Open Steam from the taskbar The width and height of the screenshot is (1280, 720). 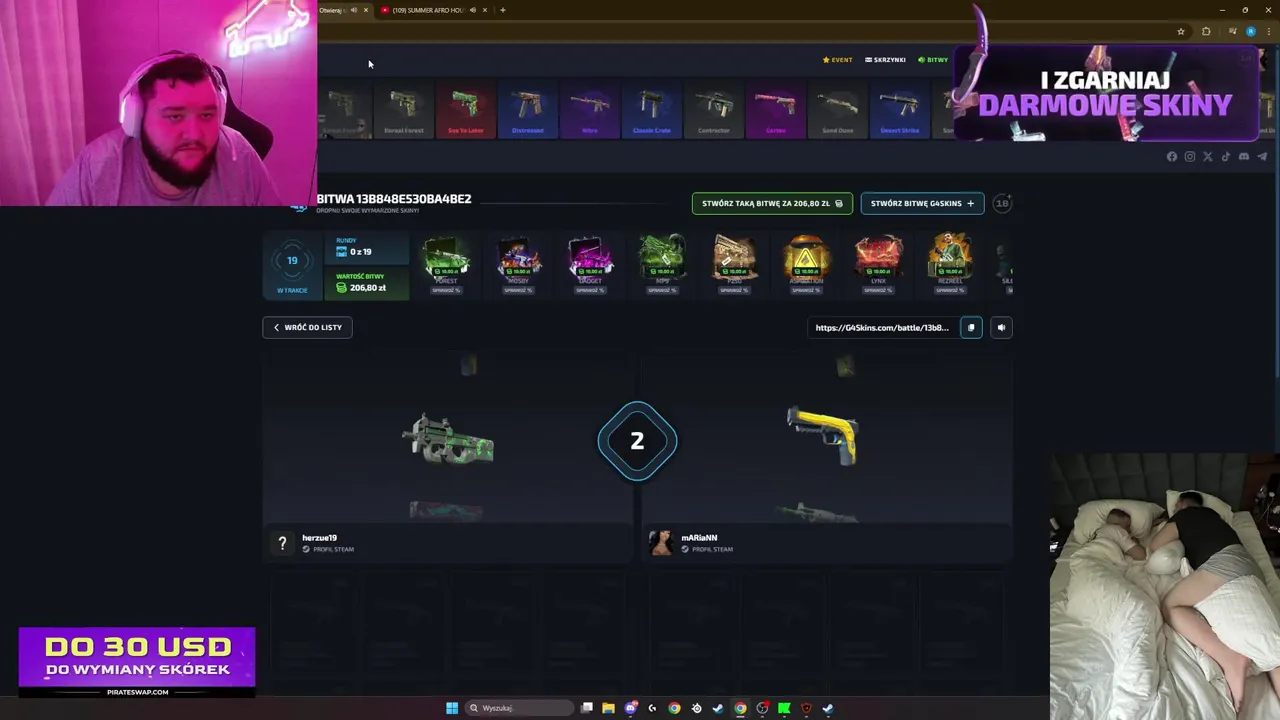coord(718,708)
